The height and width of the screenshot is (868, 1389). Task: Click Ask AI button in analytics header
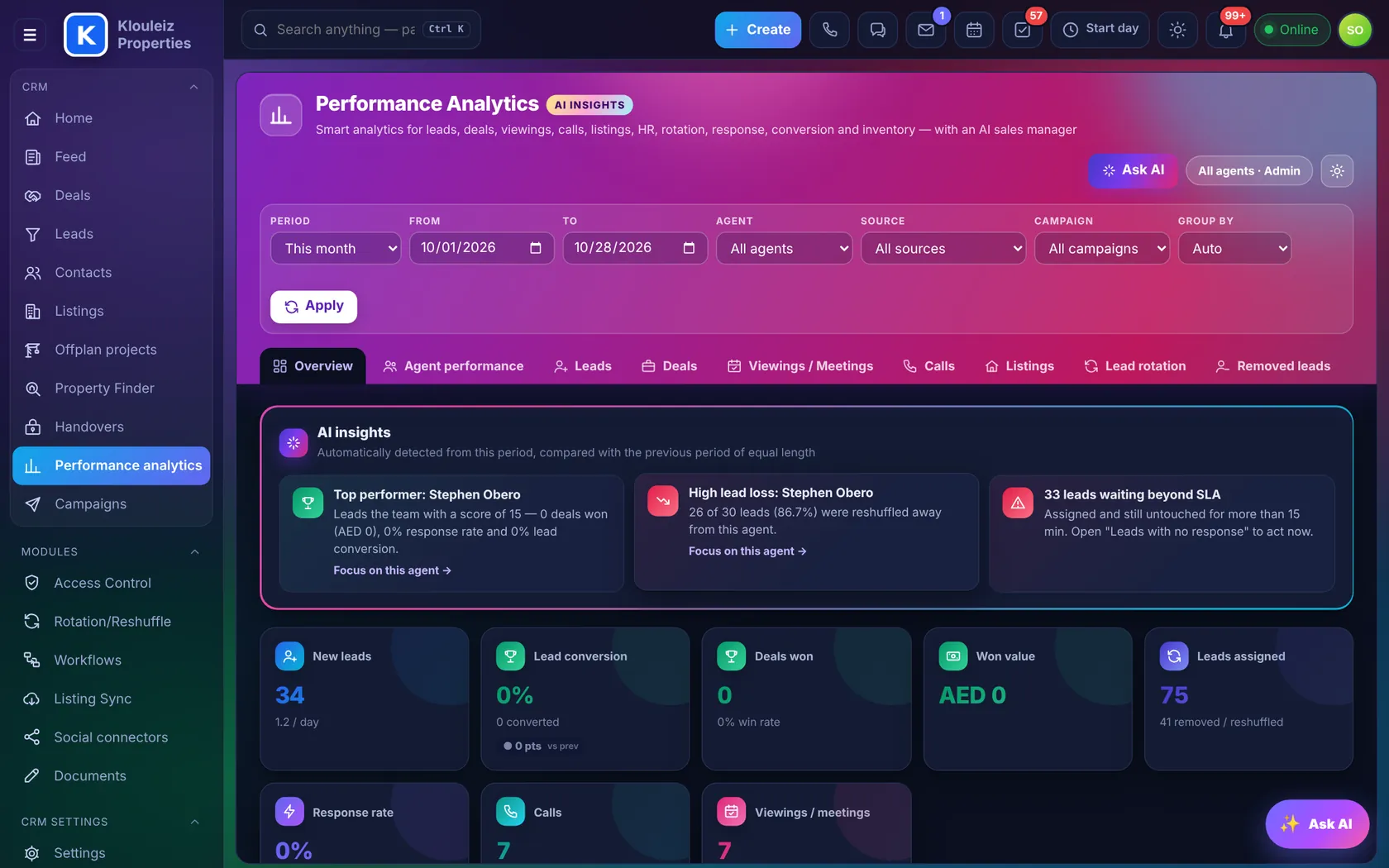pyautogui.click(x=1133, y=170)
